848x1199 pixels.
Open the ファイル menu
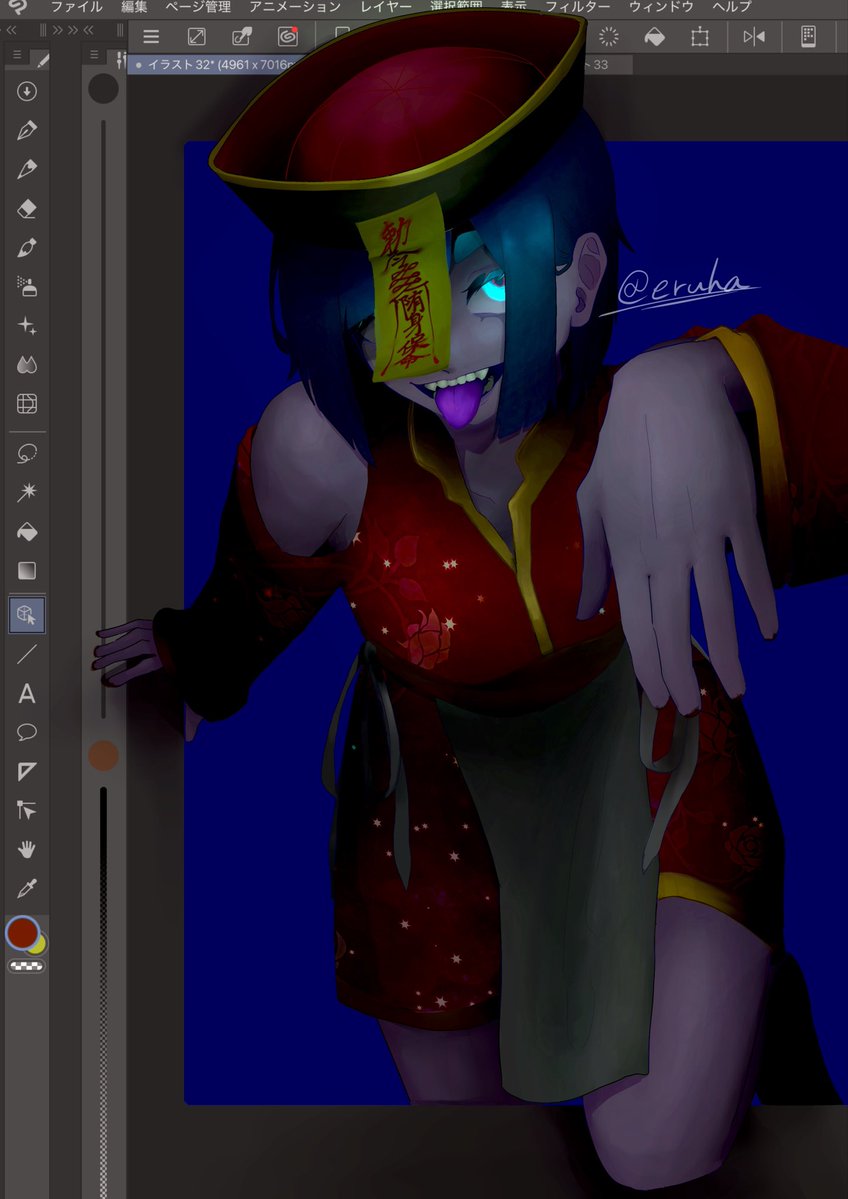tap(76, 7)
